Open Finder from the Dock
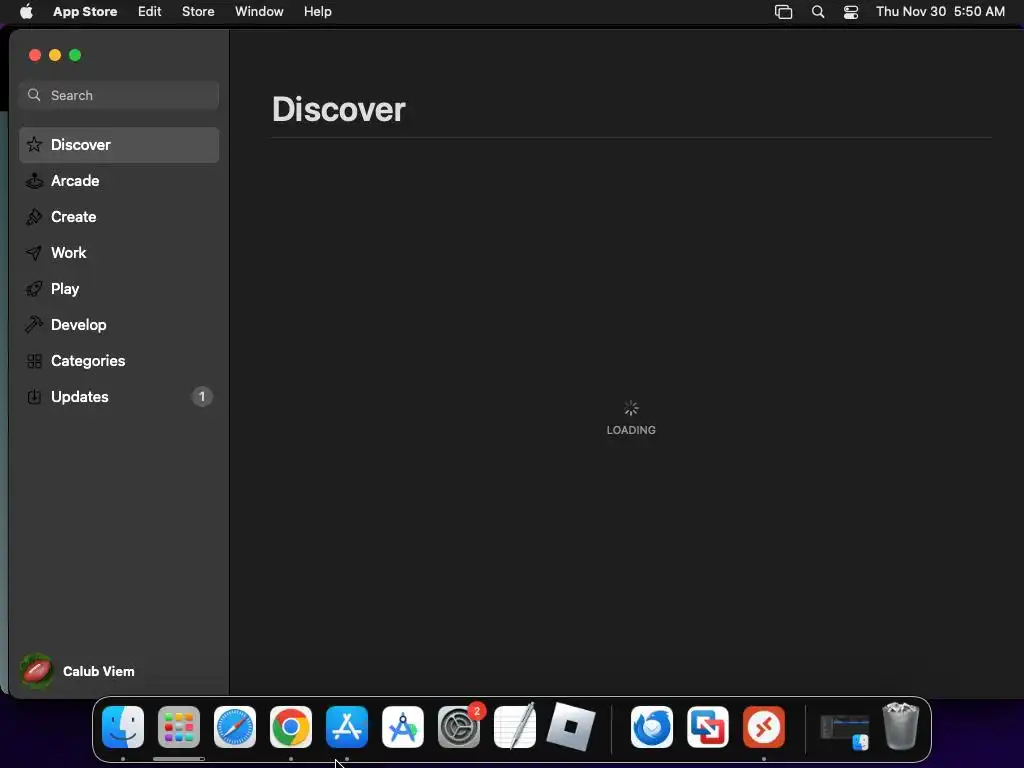Screen dimensions: 1024x768 [123, 727]
